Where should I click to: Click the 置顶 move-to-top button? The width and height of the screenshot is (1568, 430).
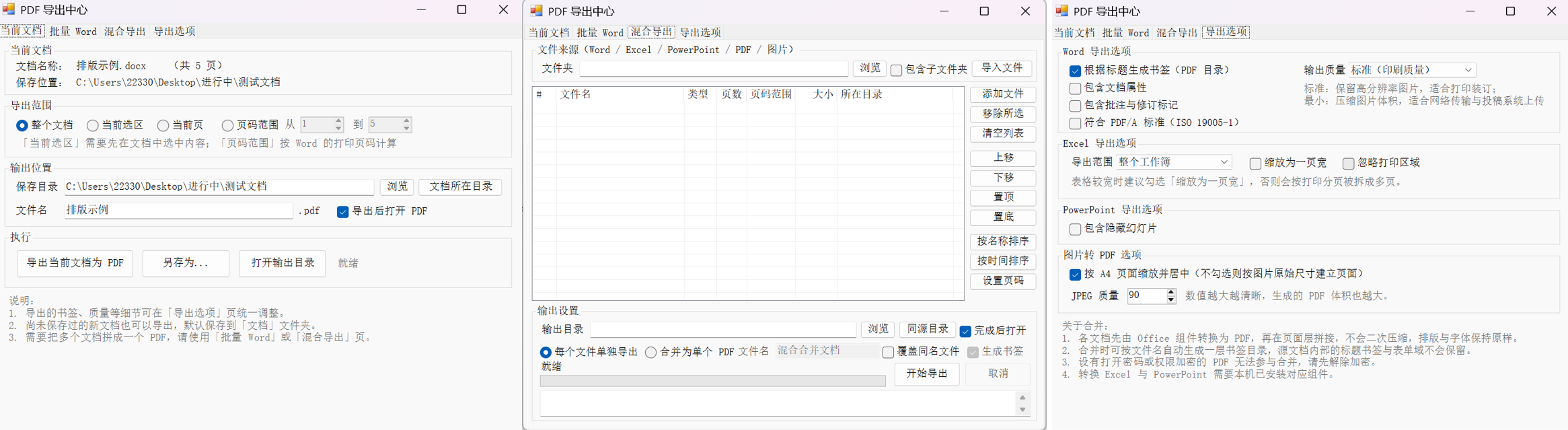(x=1003, y=197)
